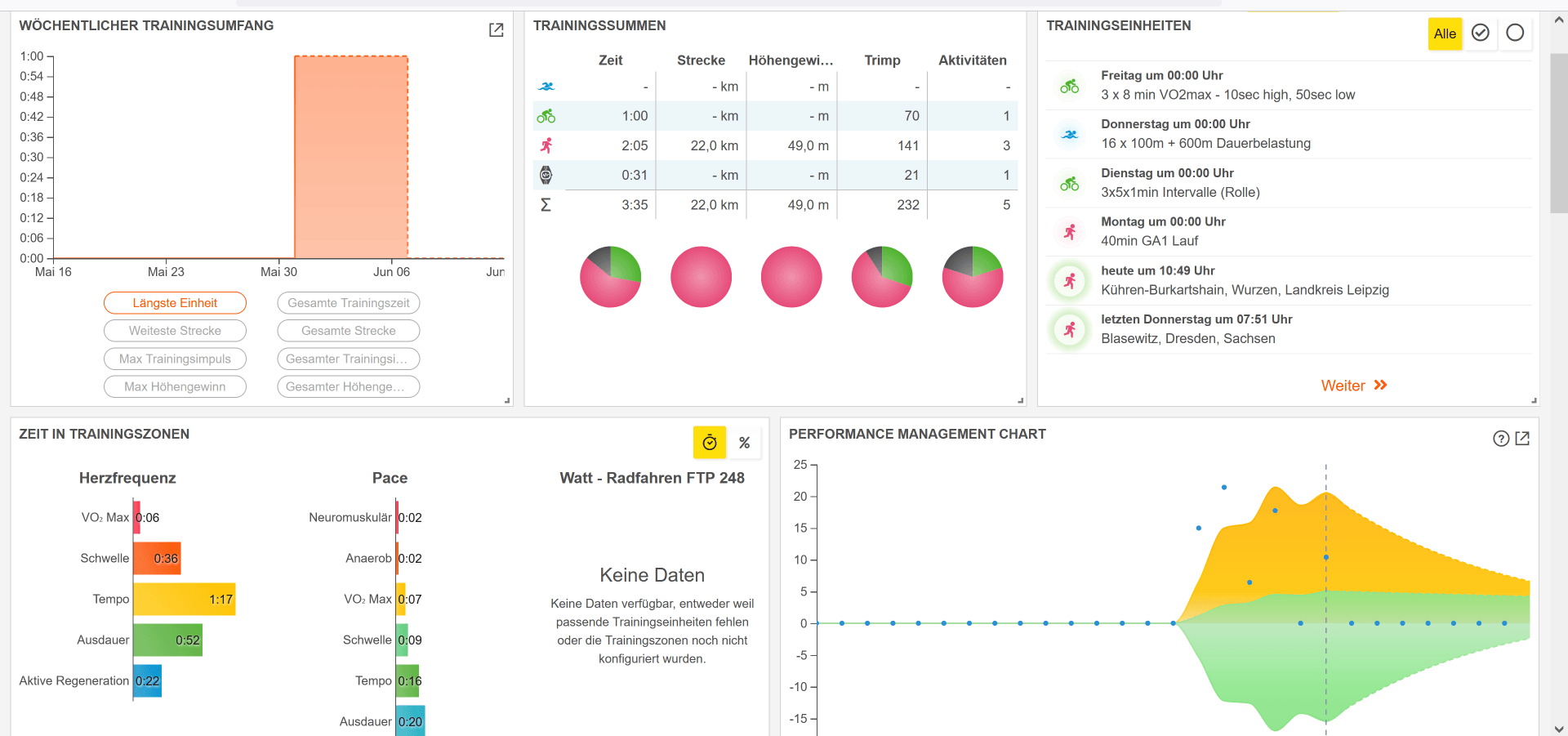Click resize handle of Trainingssummen widget
1568x736 pixels.
(x=1021, y=400)
